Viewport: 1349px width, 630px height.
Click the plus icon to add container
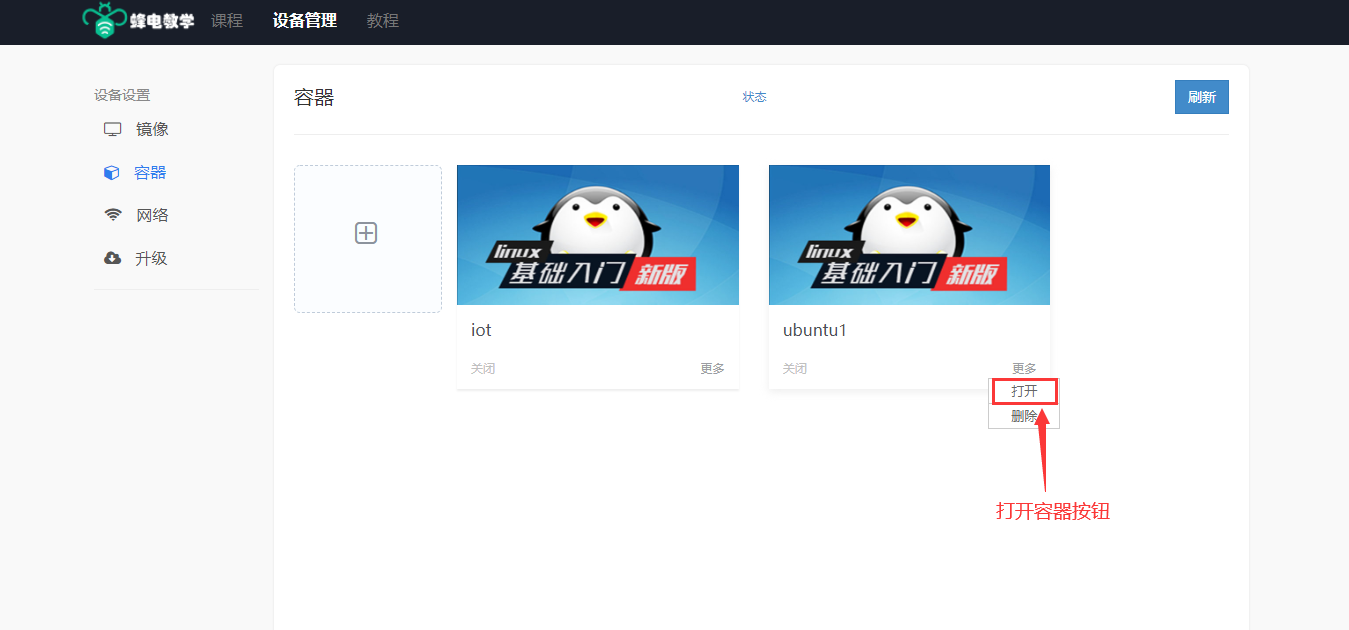click(366, 233)
